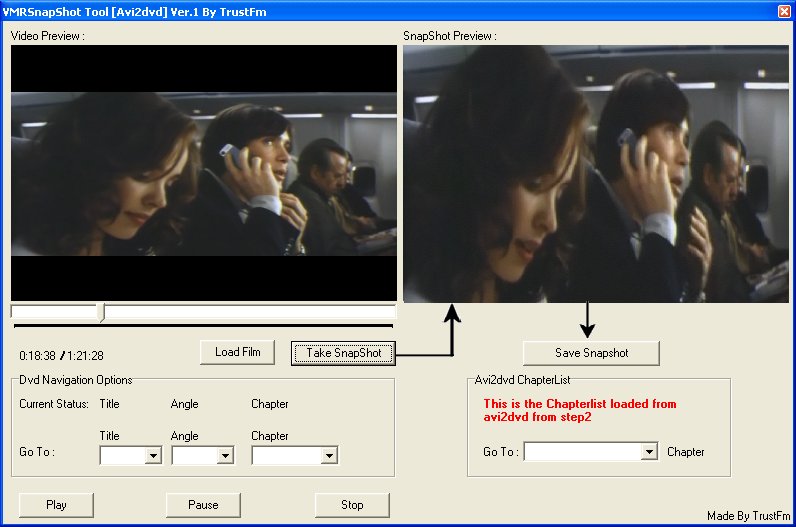Click the Load Film button
Screen dimensions: 796x527
[x=238, y=352]
